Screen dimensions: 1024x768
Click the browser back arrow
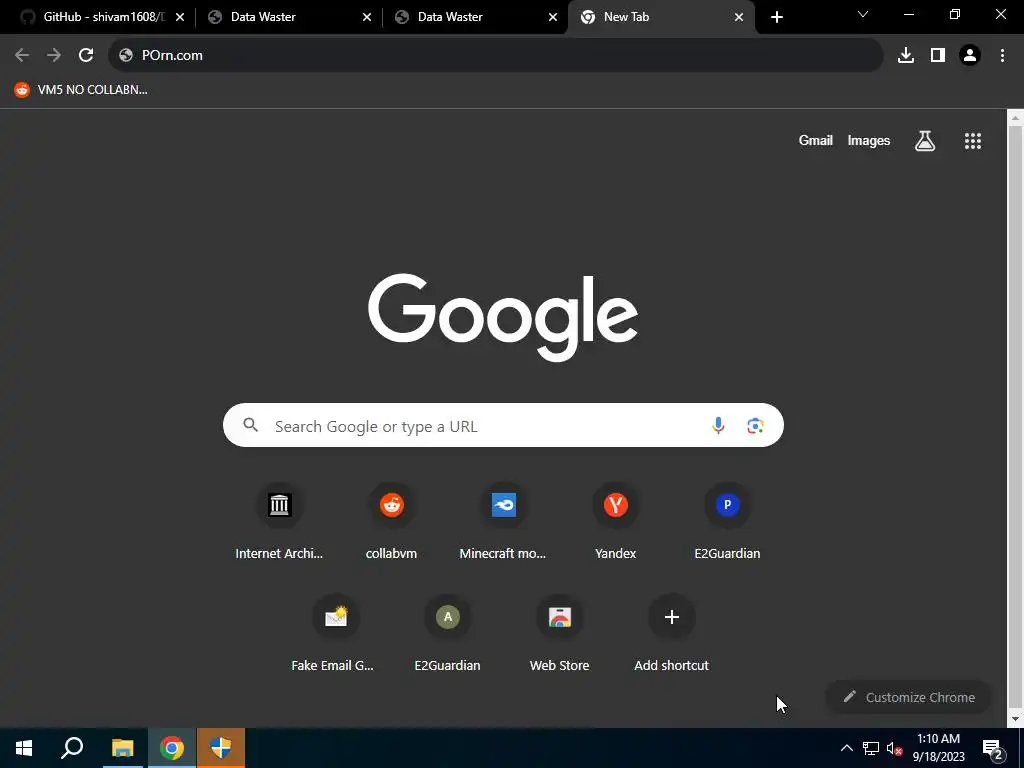pyautogui.click(x=22, y=56)
